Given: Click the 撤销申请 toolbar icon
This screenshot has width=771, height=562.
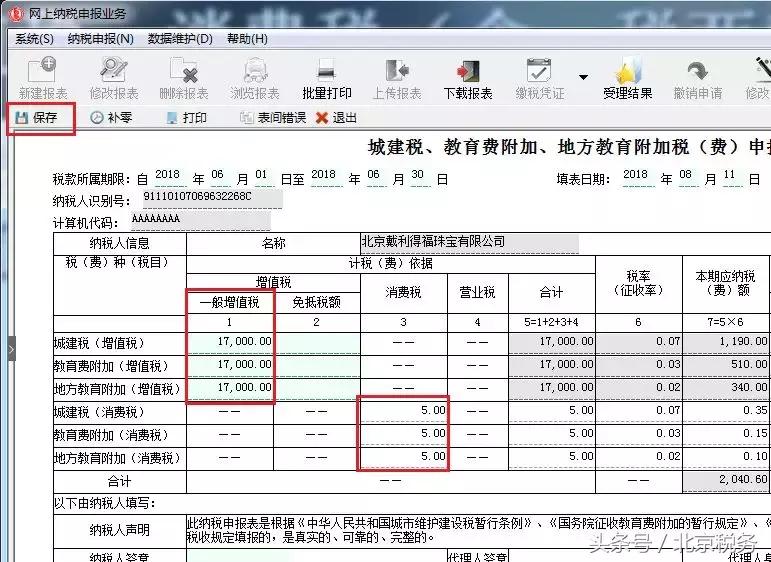Looking at the screenshot, I should click(698, 79).
